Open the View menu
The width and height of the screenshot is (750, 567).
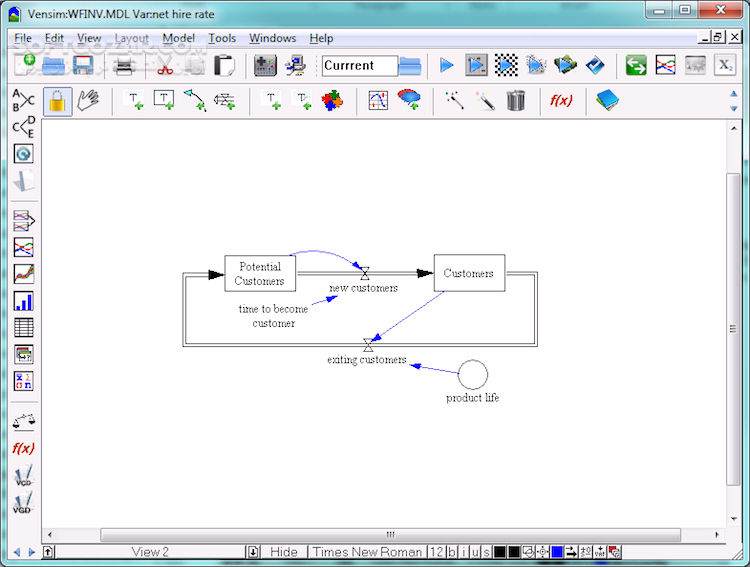(89, 38)
